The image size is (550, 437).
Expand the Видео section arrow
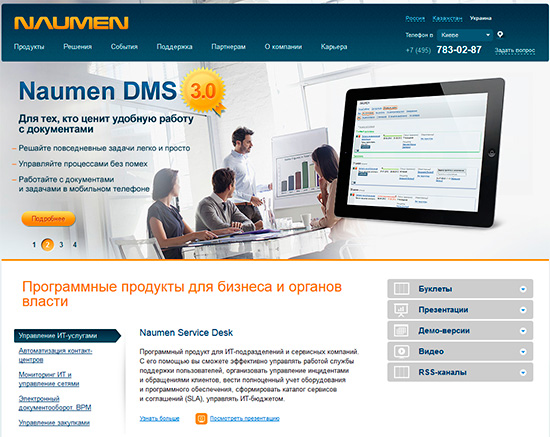[523, 351]
